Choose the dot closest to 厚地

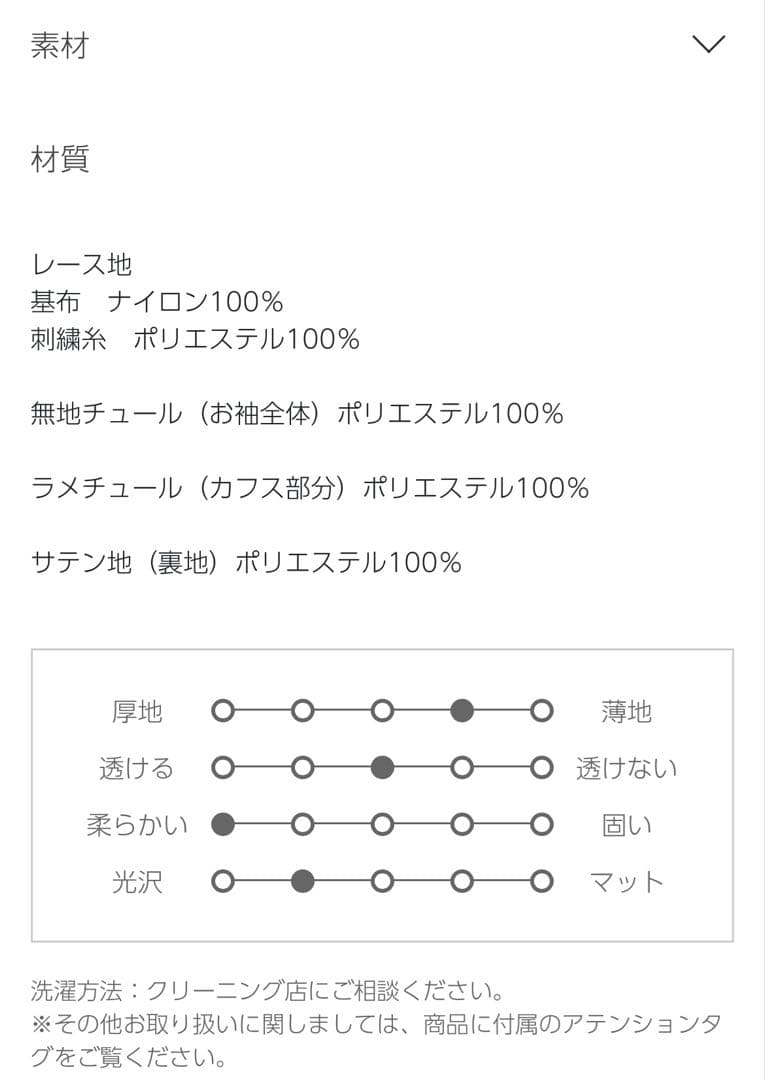point(223,711)
